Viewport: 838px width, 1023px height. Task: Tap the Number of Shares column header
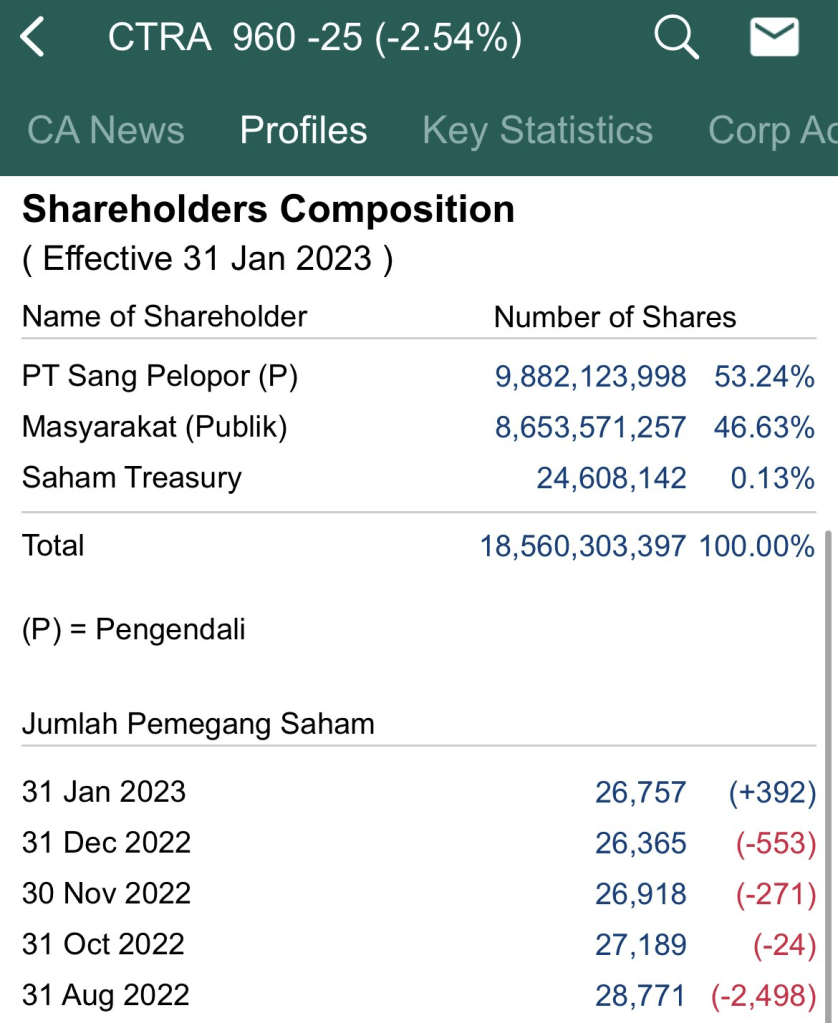[x=614, y=317]
